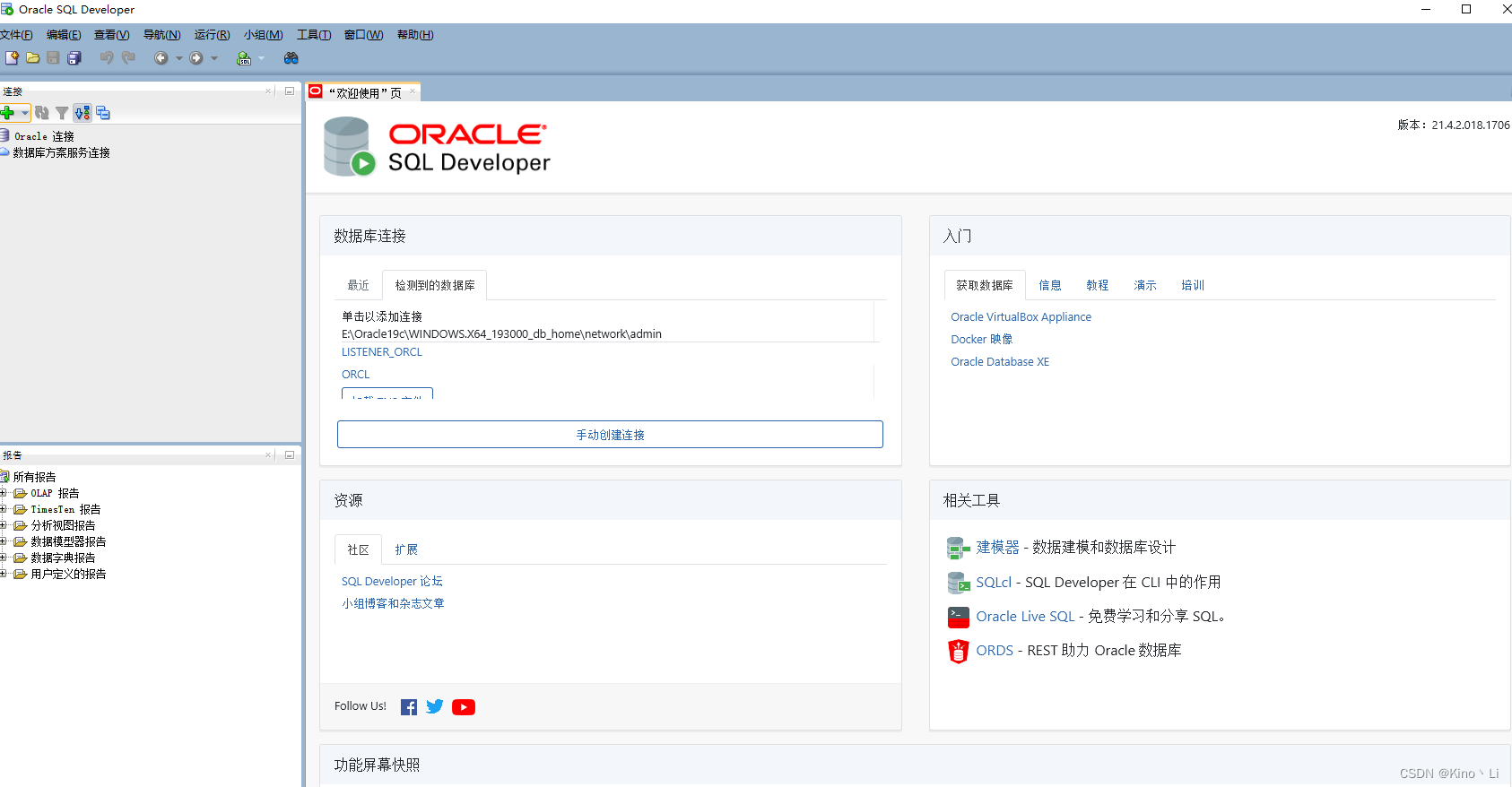Open the New Connection dropdown arrow
This screenshot has height=787, width=1512.
[24, 113]
